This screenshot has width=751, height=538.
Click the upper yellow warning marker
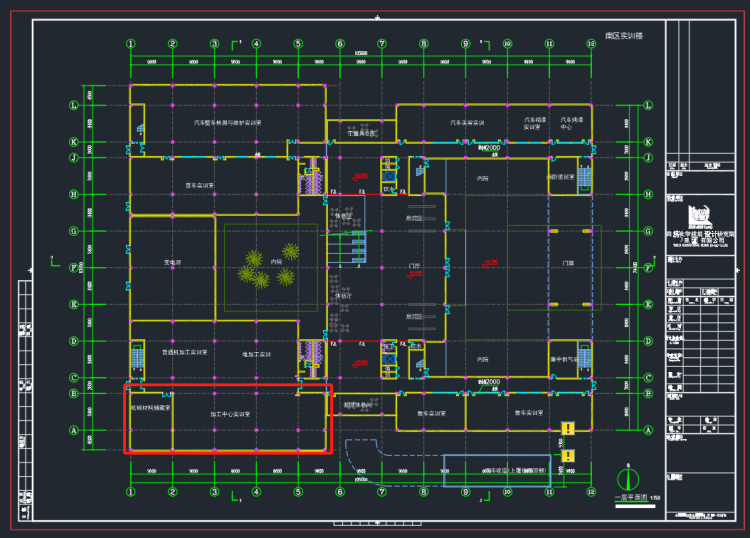tap(567, 428)
